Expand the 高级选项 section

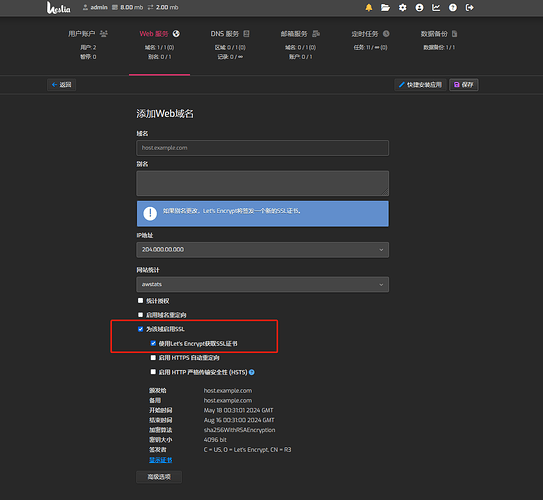tap(159, 477)
